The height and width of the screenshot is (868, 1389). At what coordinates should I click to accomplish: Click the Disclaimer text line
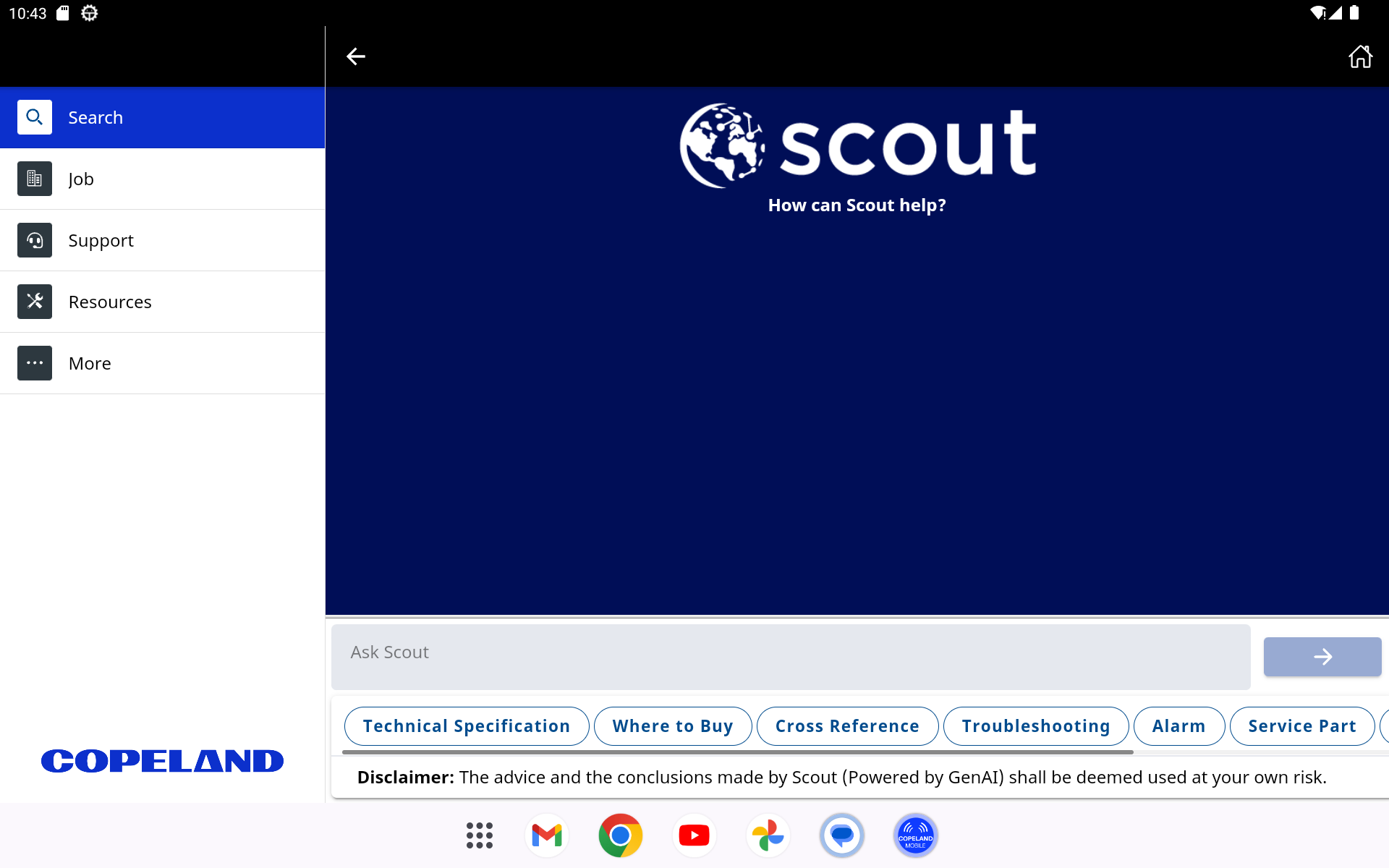[842, 778]
